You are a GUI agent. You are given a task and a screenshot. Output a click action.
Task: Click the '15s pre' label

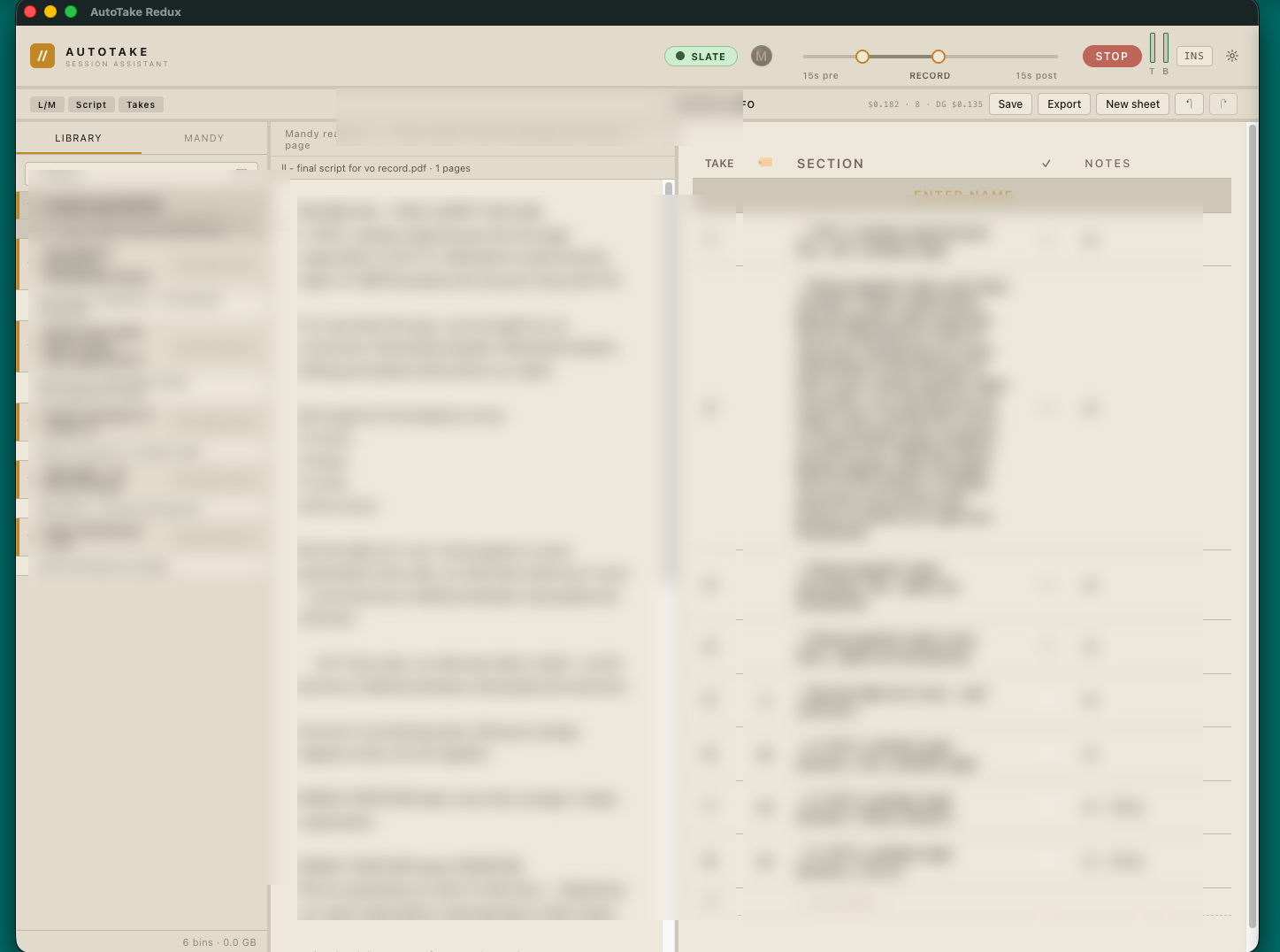coord(821,76)
